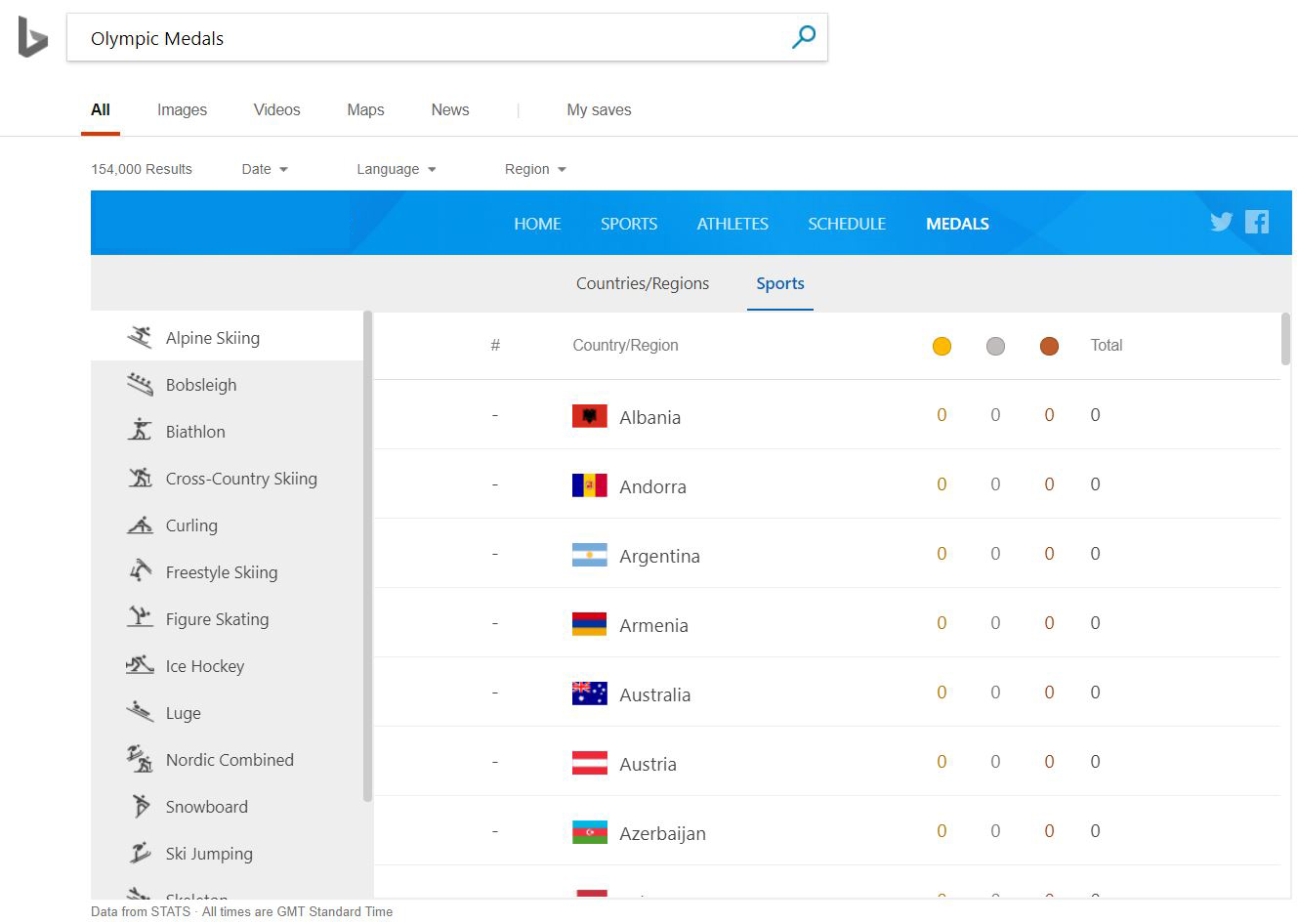Select the Bobsleigh sport icon
This screenshot has width=1298, height=924.
pyautogui.click(x=140, y=385)
